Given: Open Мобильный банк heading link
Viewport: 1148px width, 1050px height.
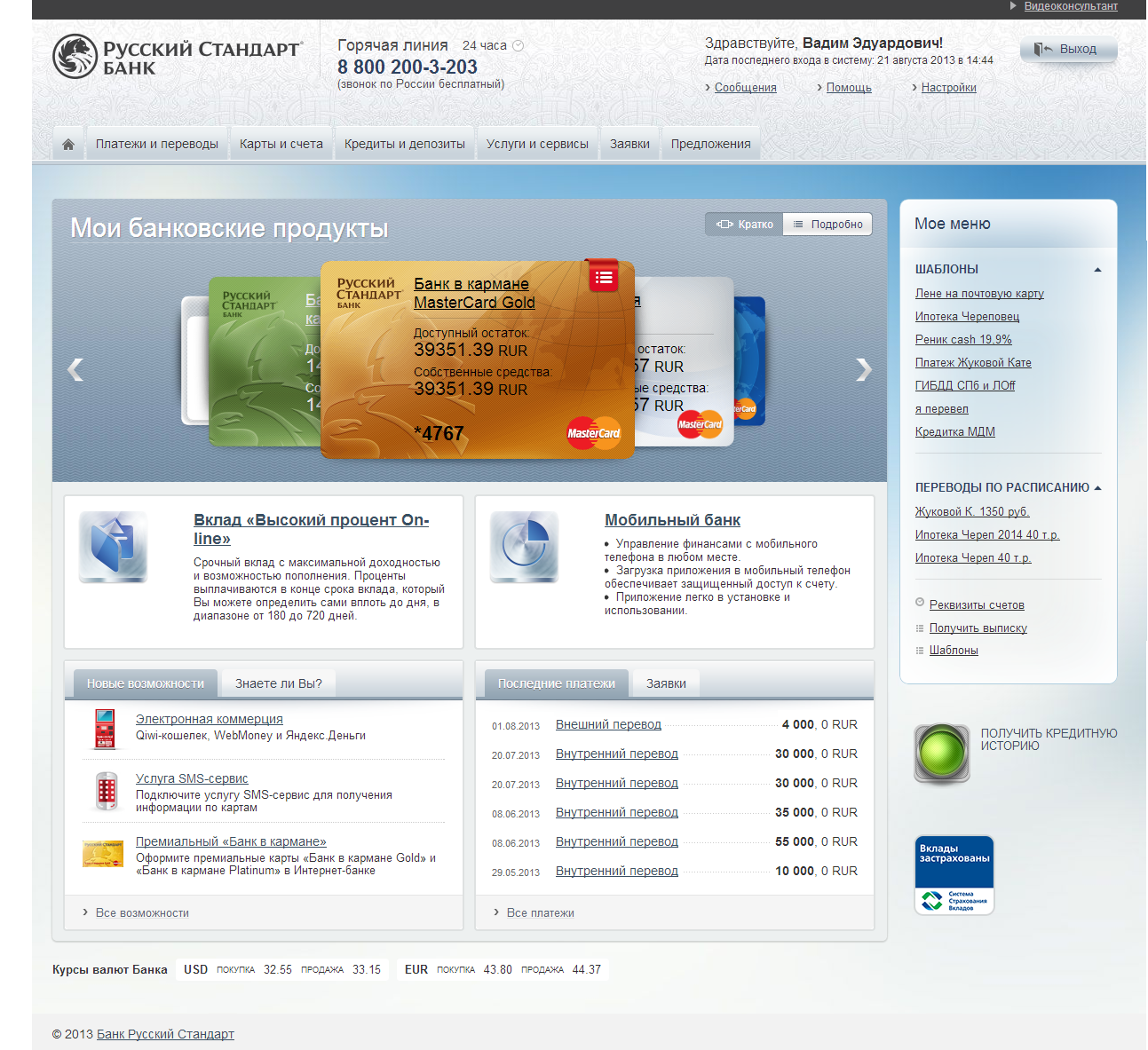Looking at the screenshot, I should tap(672, 520).
